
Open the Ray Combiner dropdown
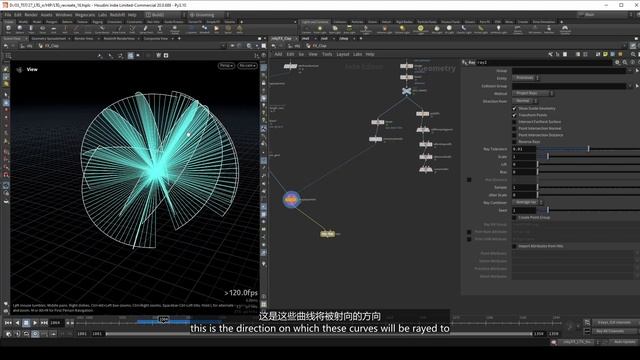[x=527, y=202]
